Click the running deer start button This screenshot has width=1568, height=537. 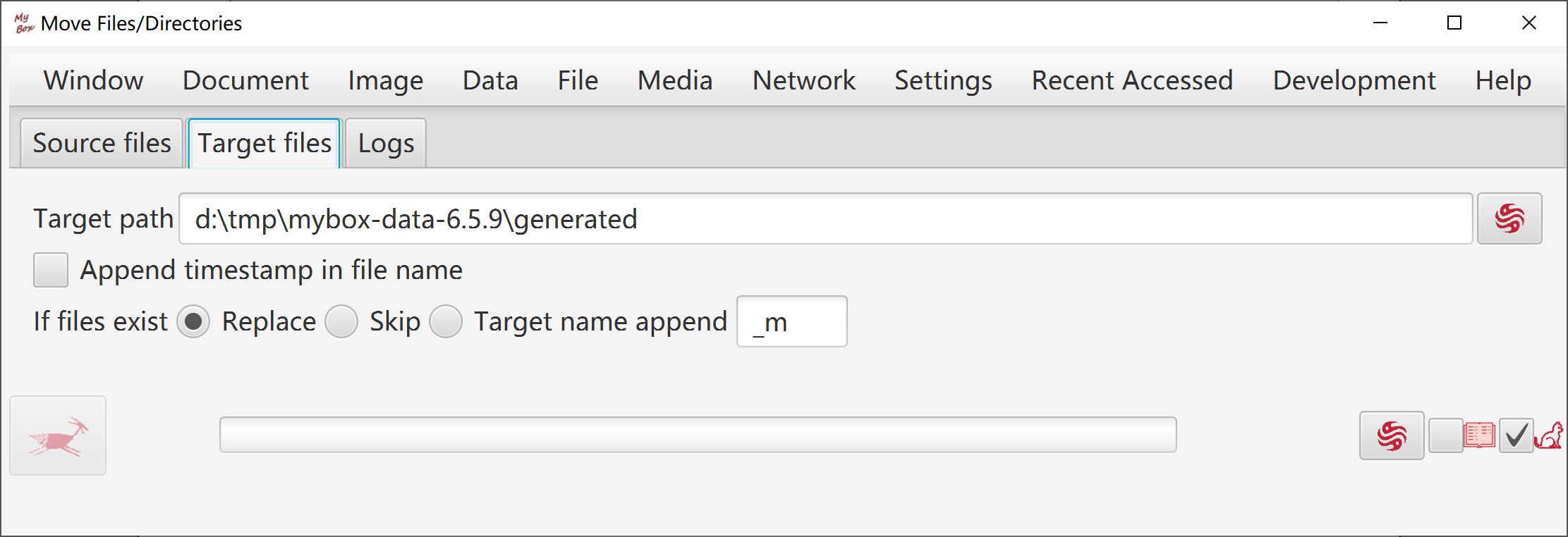coord(58,436)
